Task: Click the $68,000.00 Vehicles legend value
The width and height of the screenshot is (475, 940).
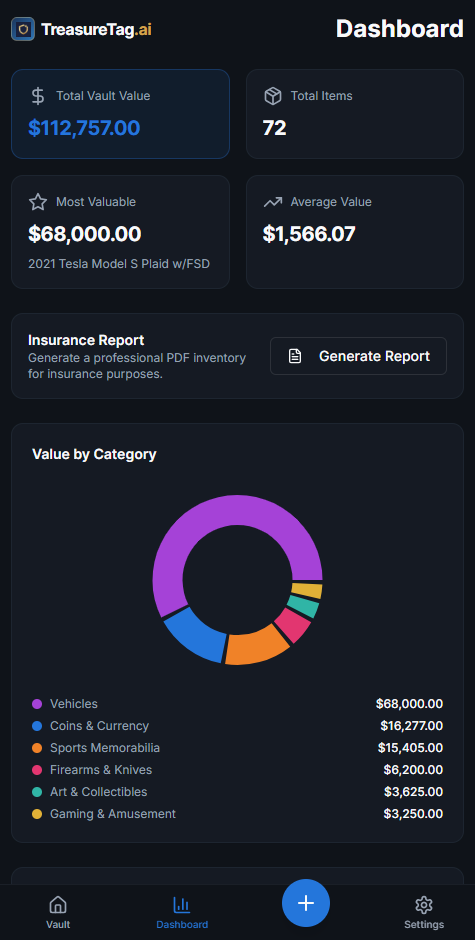Action: click(410, 704)
